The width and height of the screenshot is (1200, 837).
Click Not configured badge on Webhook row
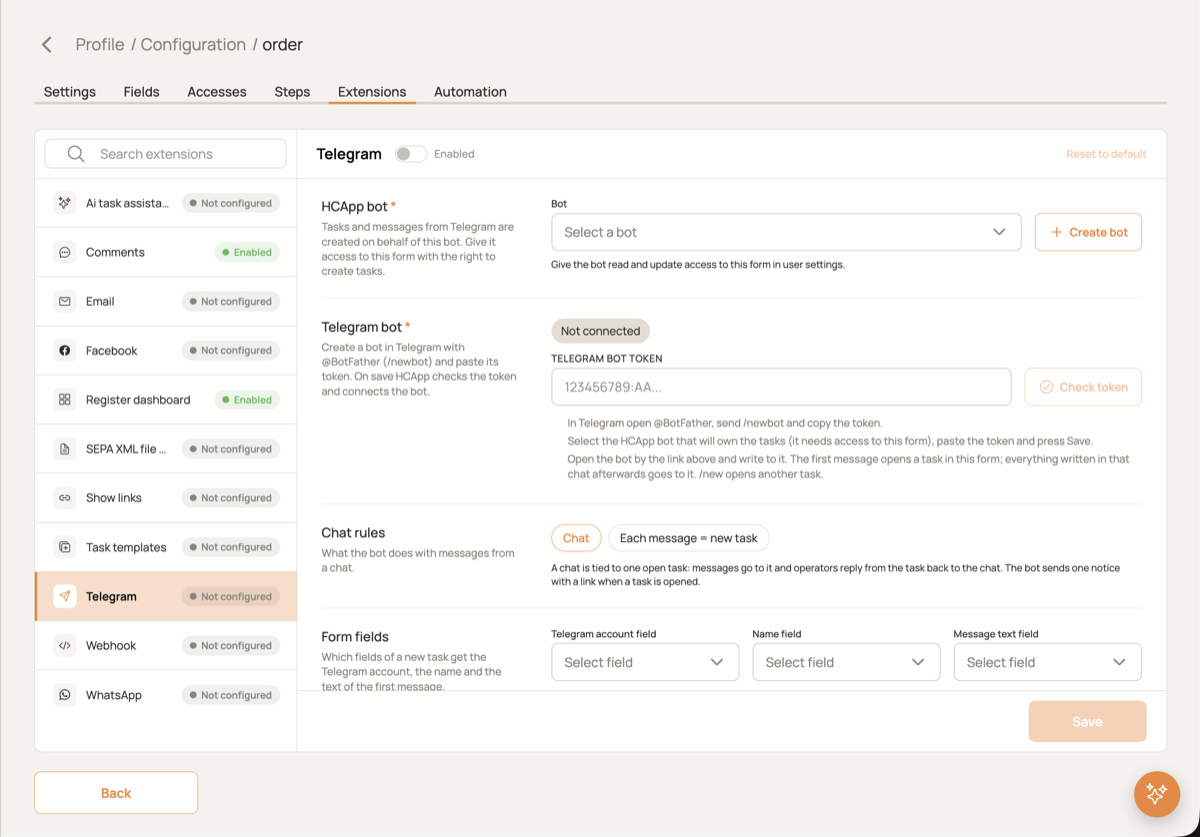230,645
